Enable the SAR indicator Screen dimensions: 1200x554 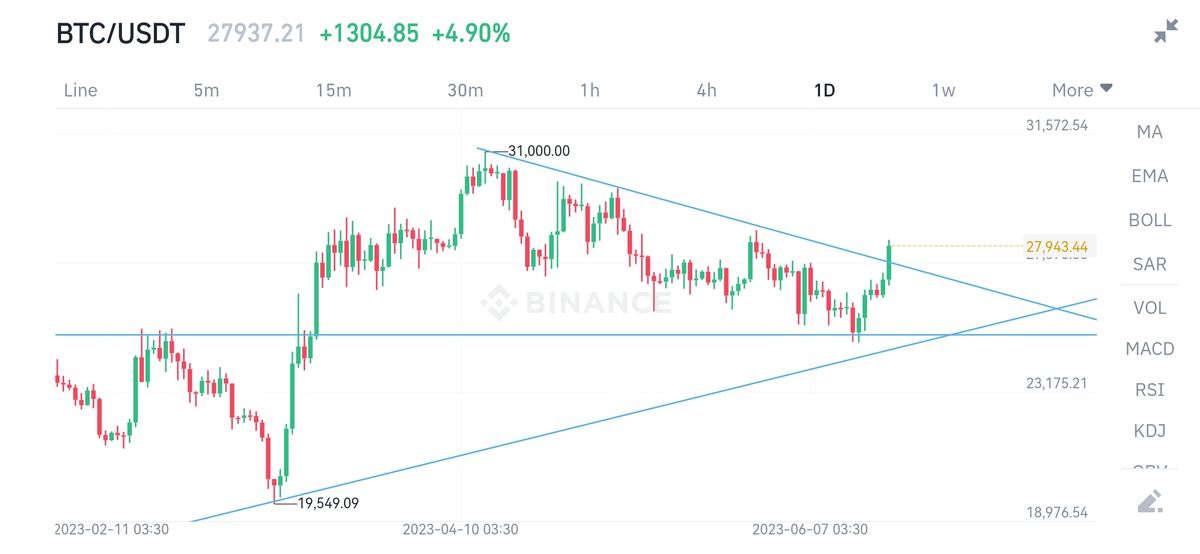pyautogui.click(x=1150, y=264)
